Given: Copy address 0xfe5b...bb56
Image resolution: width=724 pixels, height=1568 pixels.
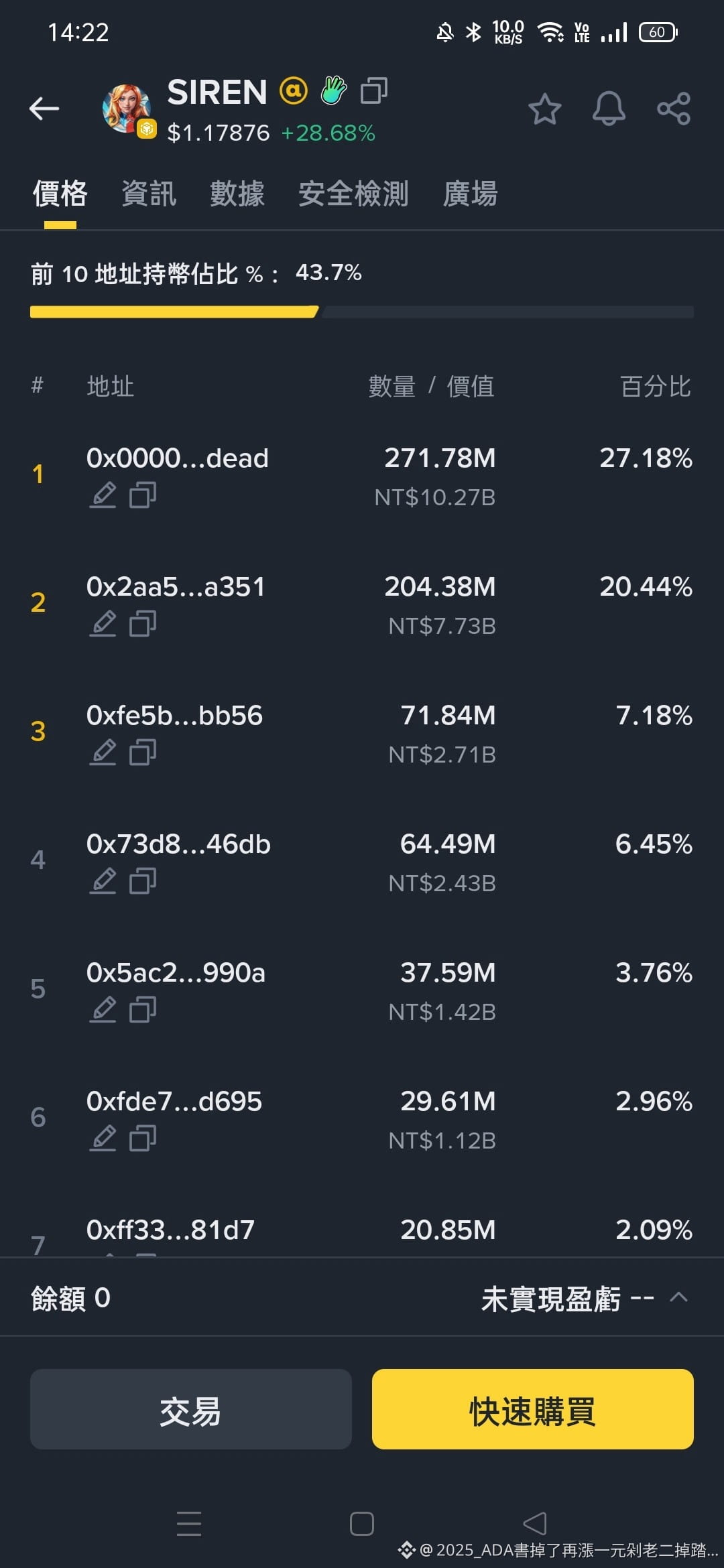Looking at the screenshot, I should tap(143, 753).
